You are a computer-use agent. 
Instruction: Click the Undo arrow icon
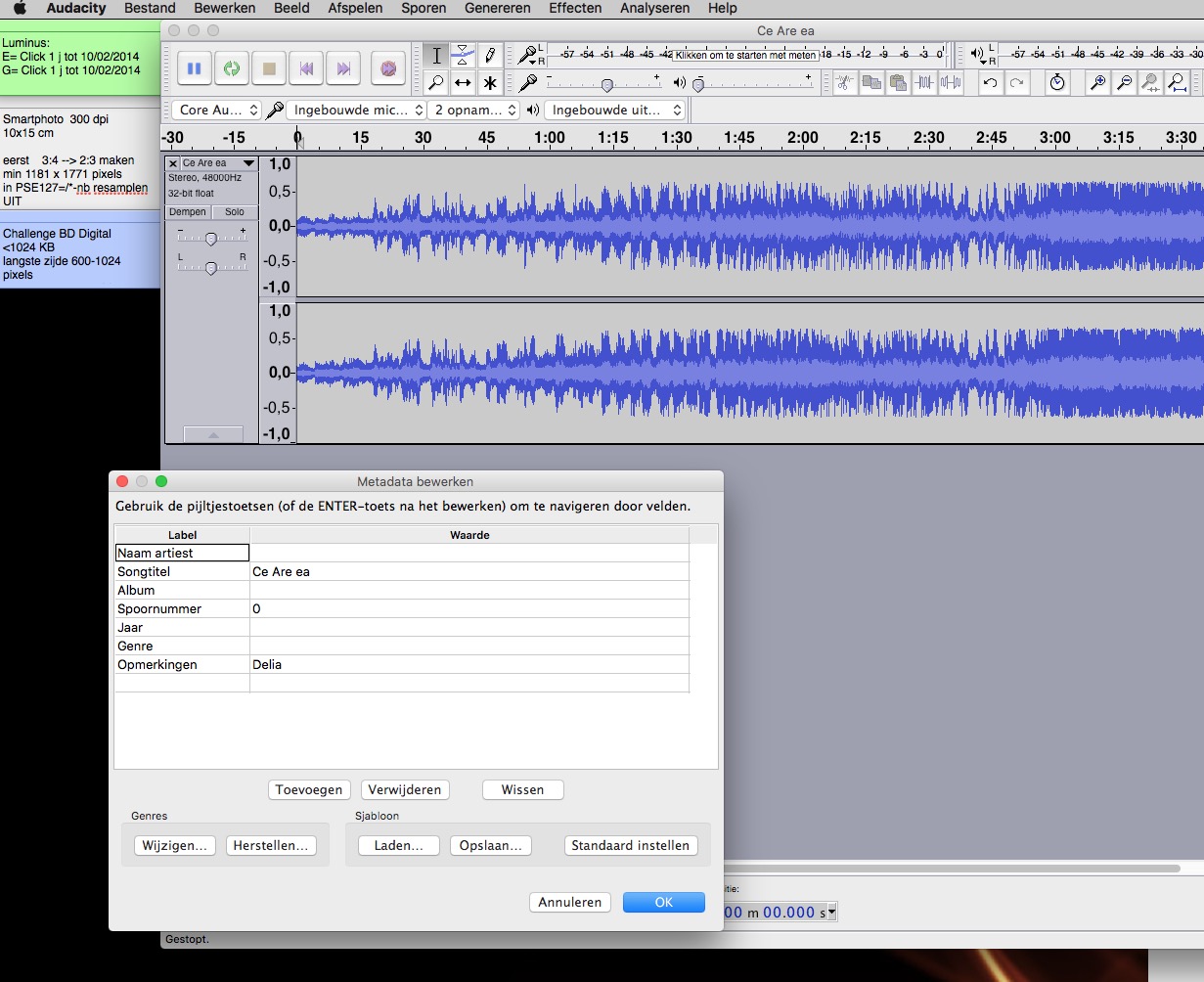click(x=991, y=83)
